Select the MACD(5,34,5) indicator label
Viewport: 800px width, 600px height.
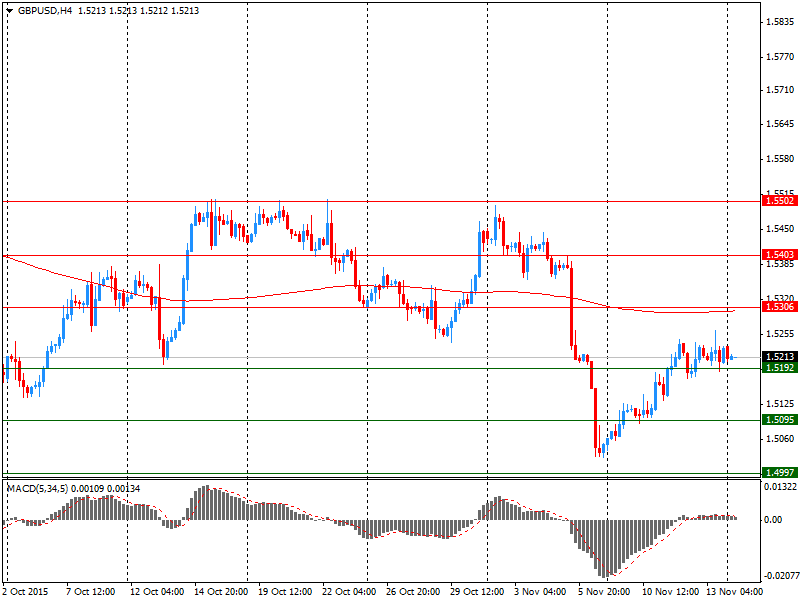39,489
